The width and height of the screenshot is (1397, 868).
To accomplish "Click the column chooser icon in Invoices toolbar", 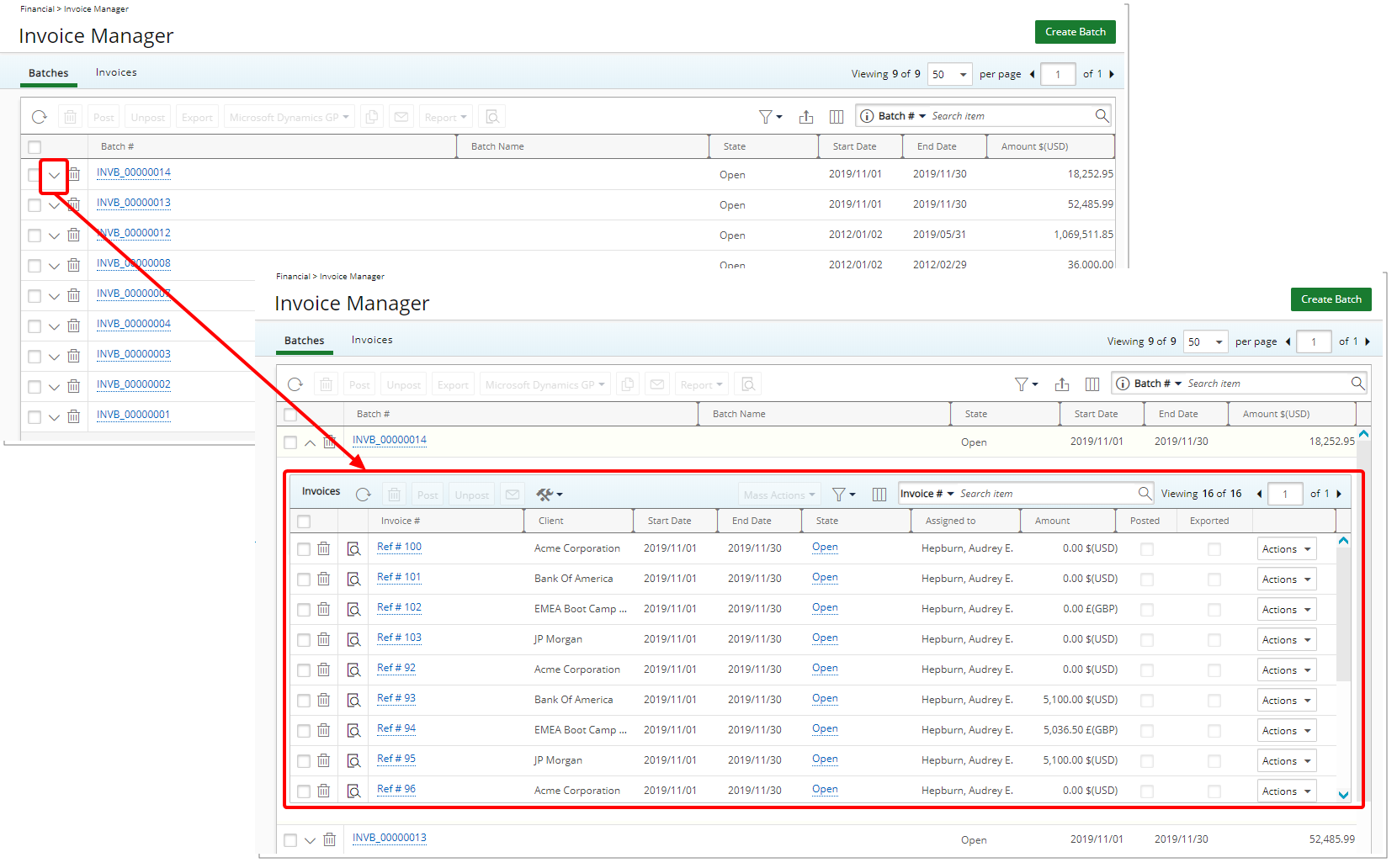I will (879, 495).
